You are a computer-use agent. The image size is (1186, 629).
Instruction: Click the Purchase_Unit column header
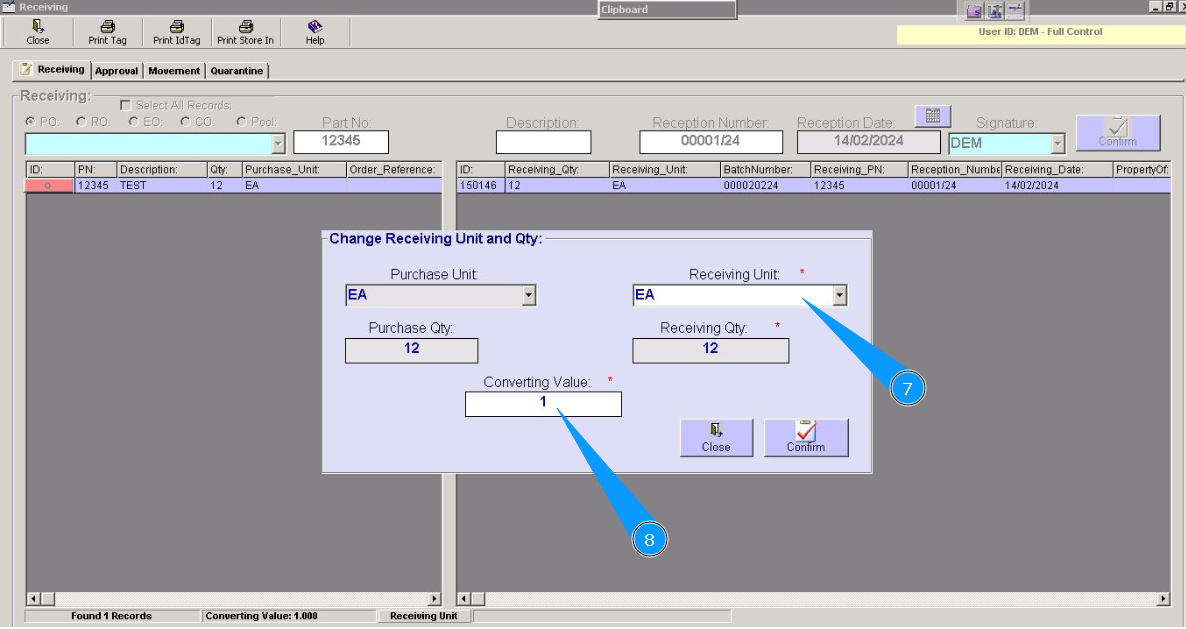[x=293, y=169]
